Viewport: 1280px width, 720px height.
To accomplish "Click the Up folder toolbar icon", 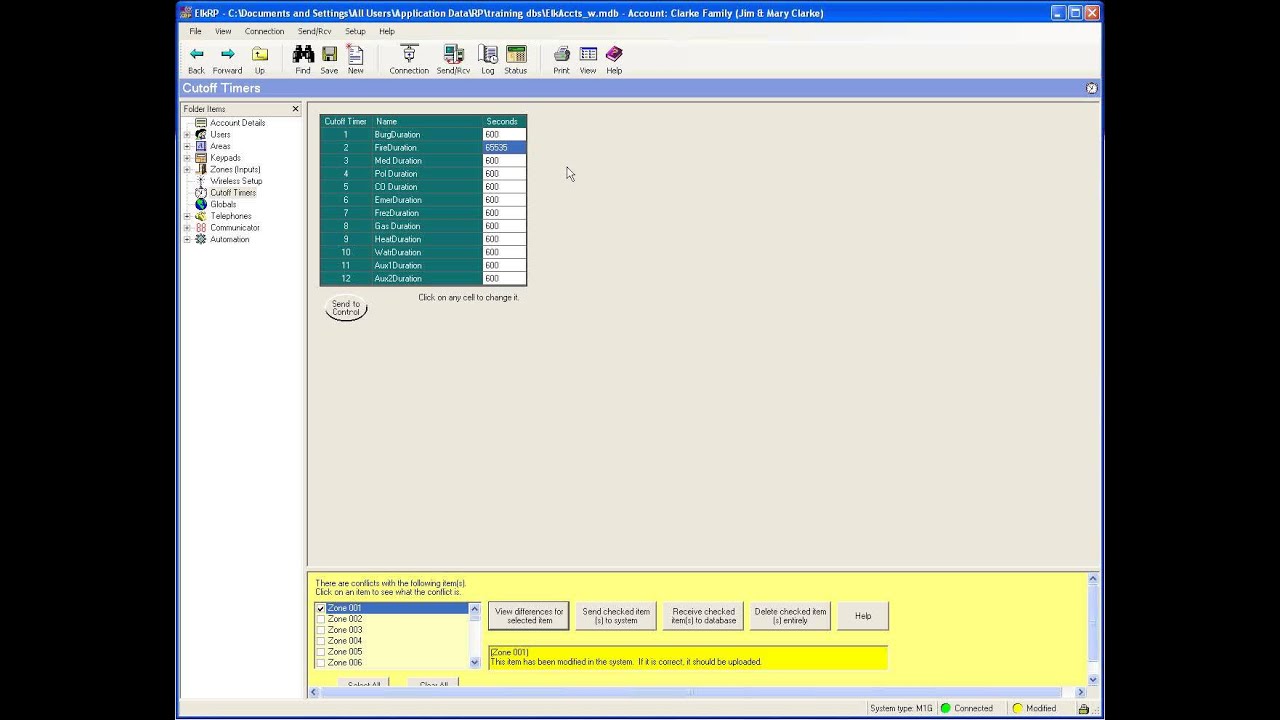I will coord(259,60).
